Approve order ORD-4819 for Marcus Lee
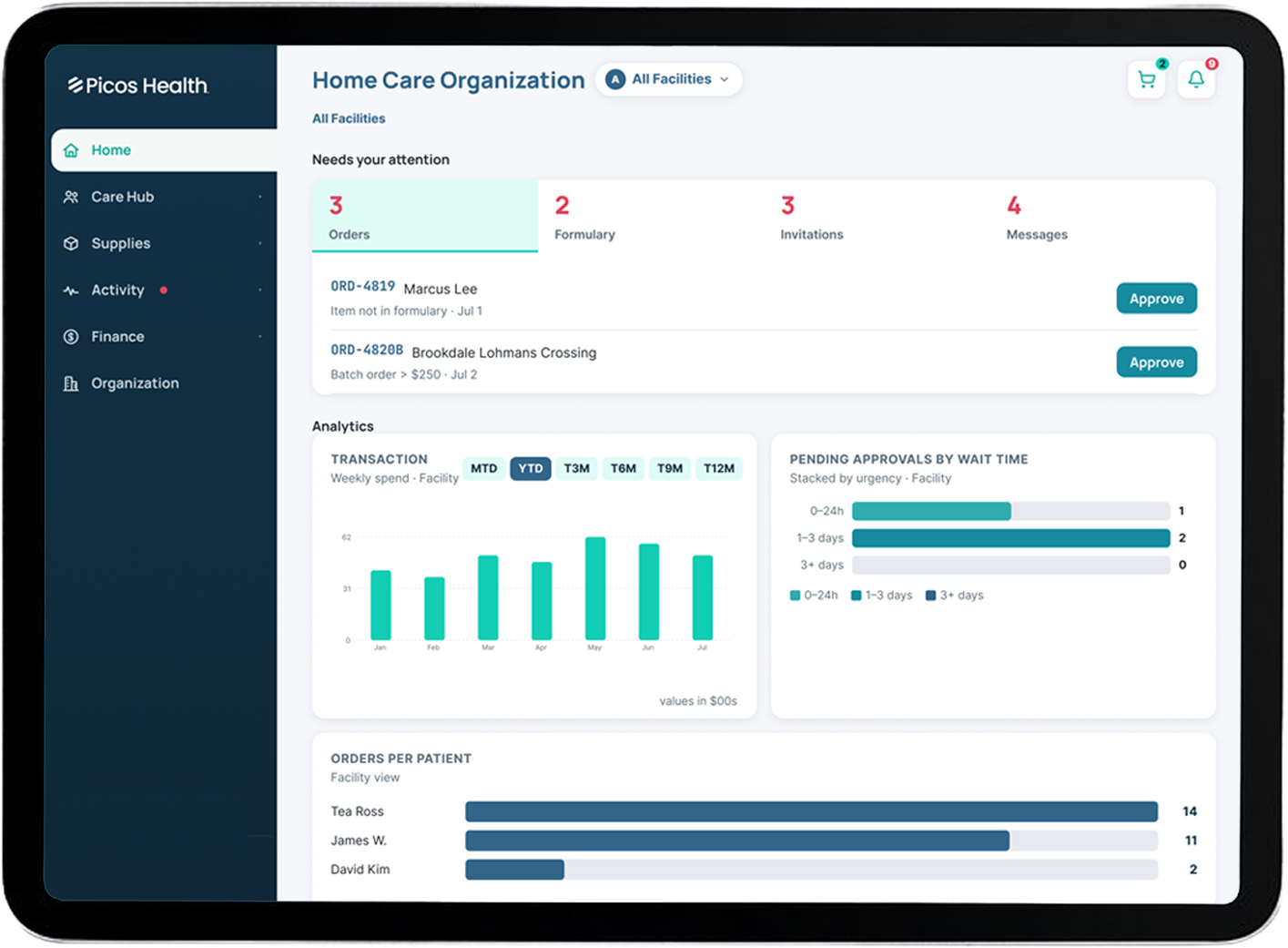 tap(1157, 299)
